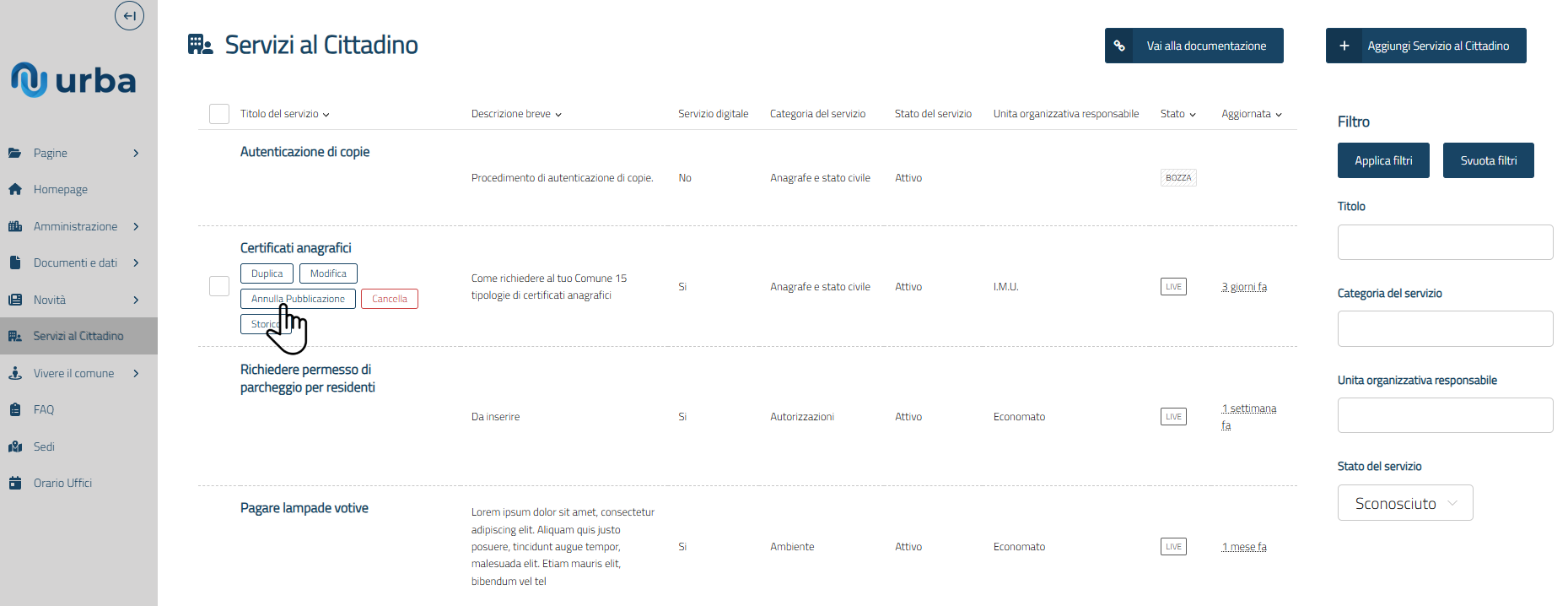
Task: Open the Stato del servizio dropdown
Action: point(1405,503)
